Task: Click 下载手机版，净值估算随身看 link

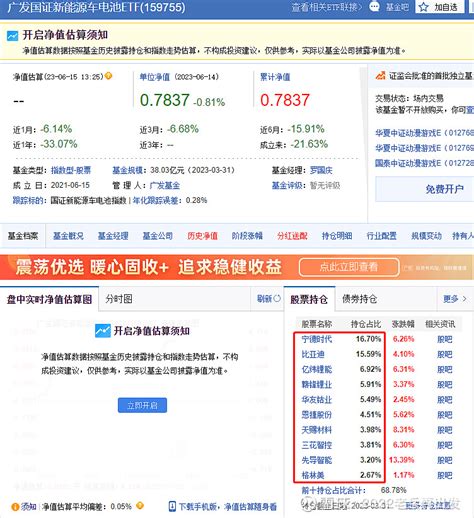Action: coord(228,506)
